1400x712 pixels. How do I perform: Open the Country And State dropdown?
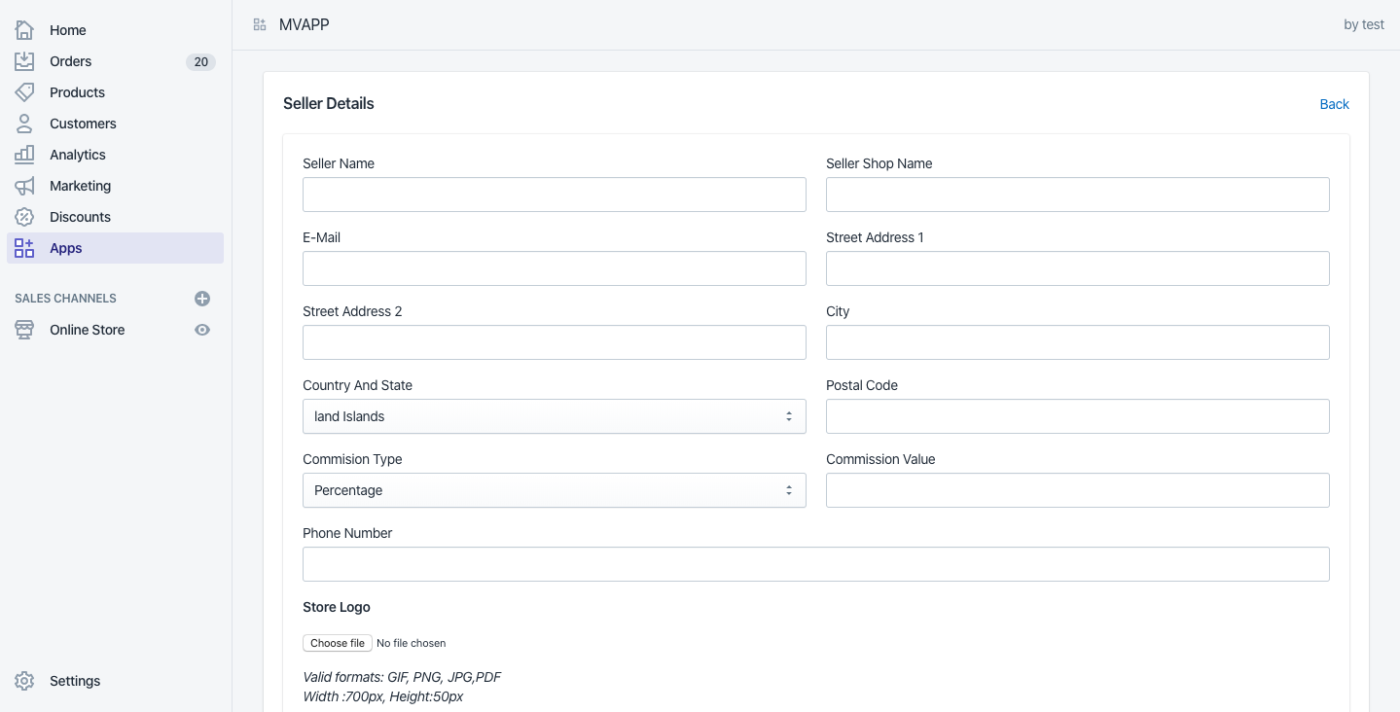[554, 416]
